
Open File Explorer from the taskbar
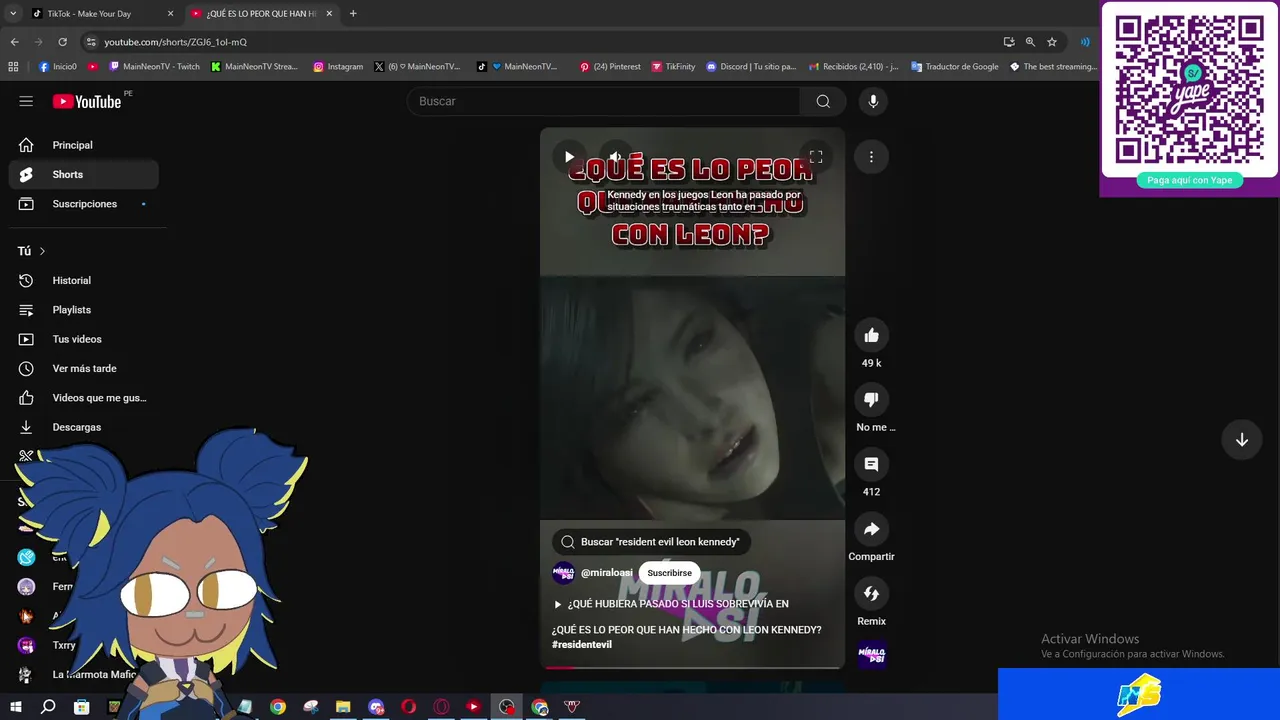click(343, 707)
